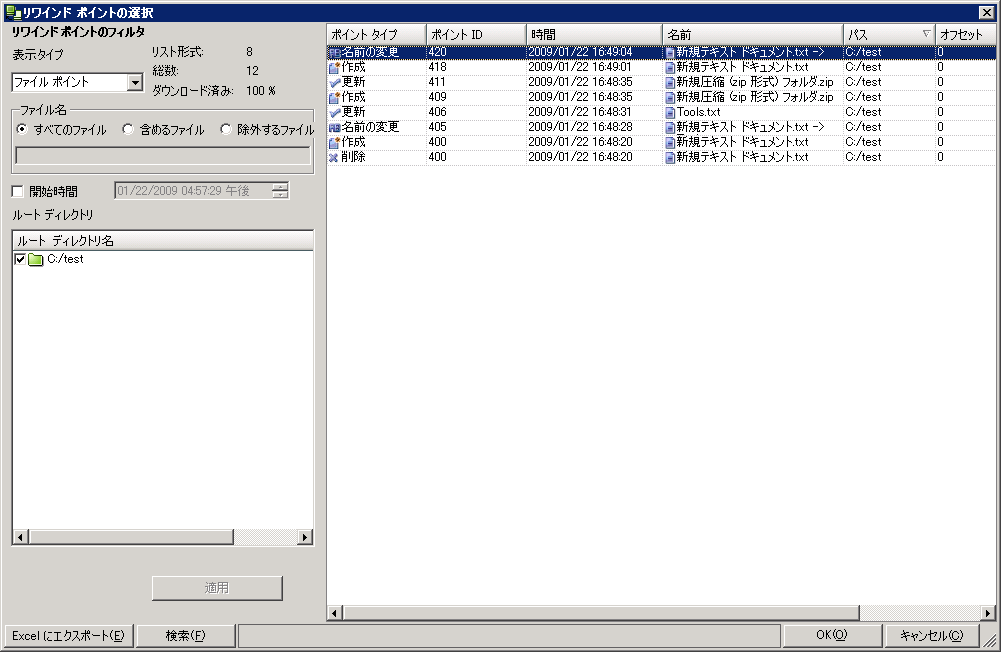1001x652 pixels.
Task: Click the window title bar app icon
Action: (13, 12)
